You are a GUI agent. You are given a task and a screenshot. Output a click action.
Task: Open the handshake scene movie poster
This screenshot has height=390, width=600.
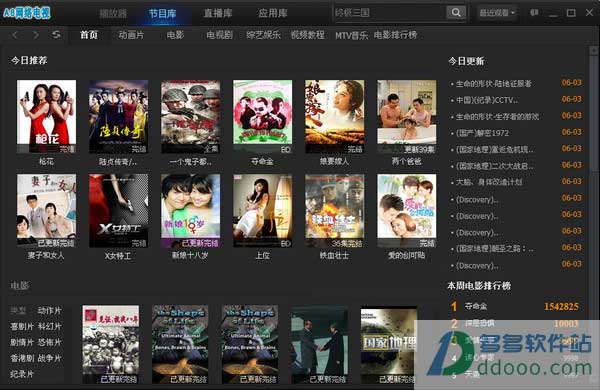point(320,344)
